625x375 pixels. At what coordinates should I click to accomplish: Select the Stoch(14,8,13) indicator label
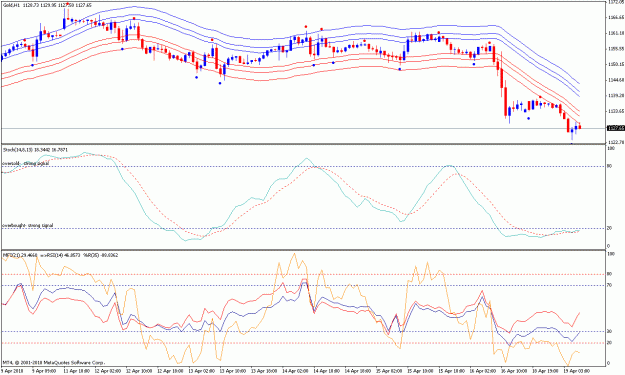[x=35, y=150]
